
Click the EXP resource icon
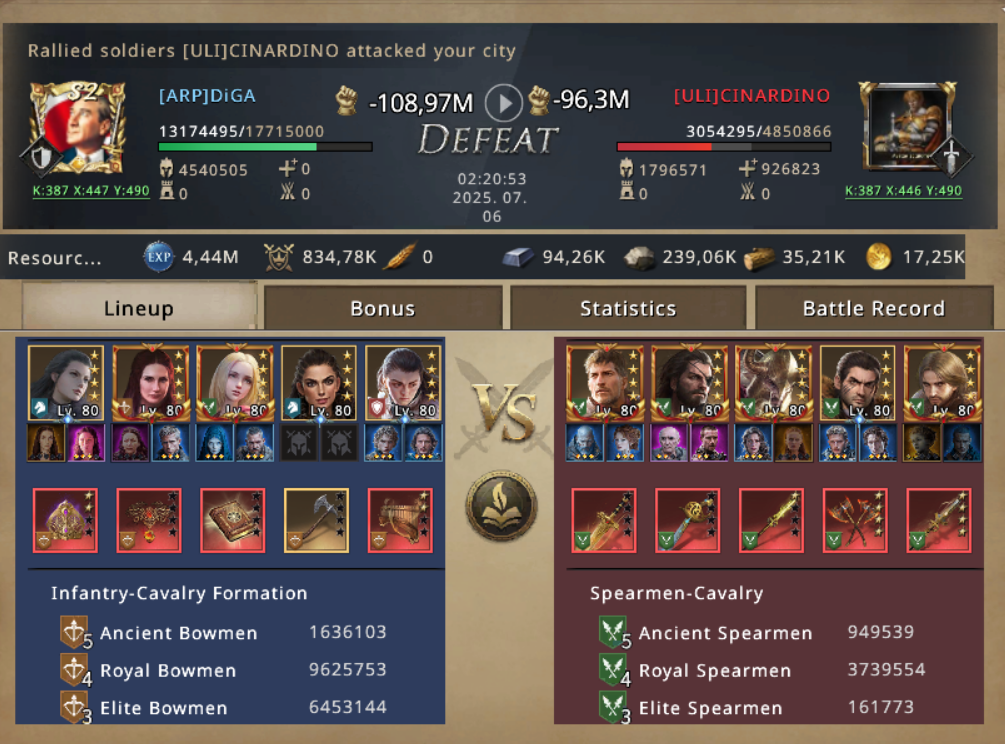(158, 257)
